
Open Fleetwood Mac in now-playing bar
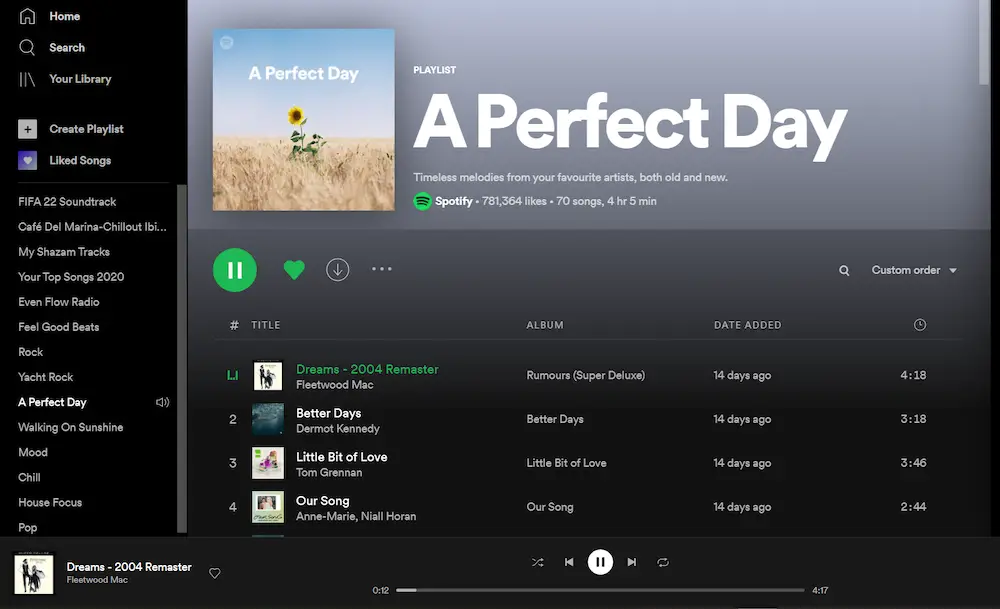point(97,580)
